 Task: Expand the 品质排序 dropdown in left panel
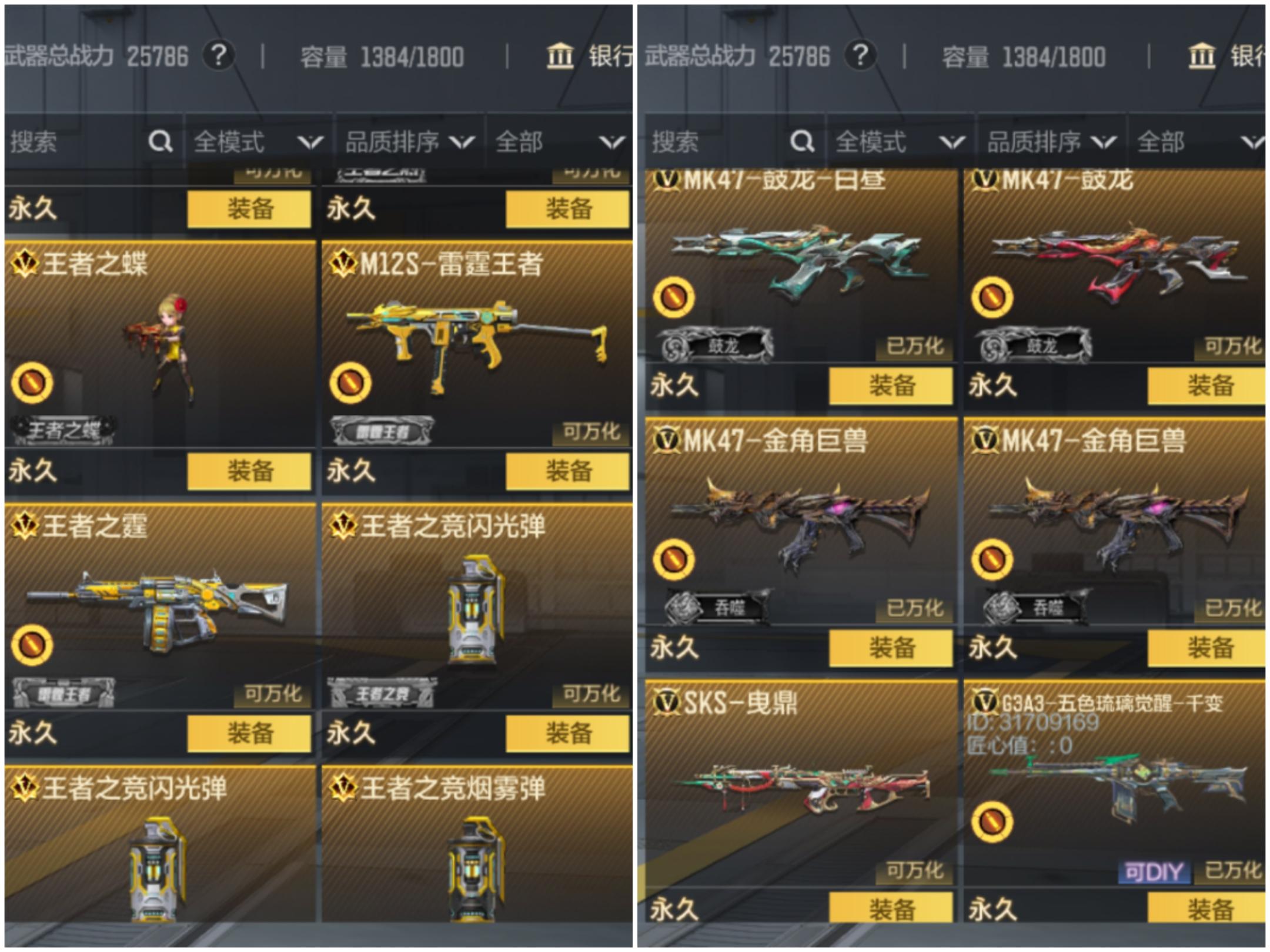pos(410,142)
